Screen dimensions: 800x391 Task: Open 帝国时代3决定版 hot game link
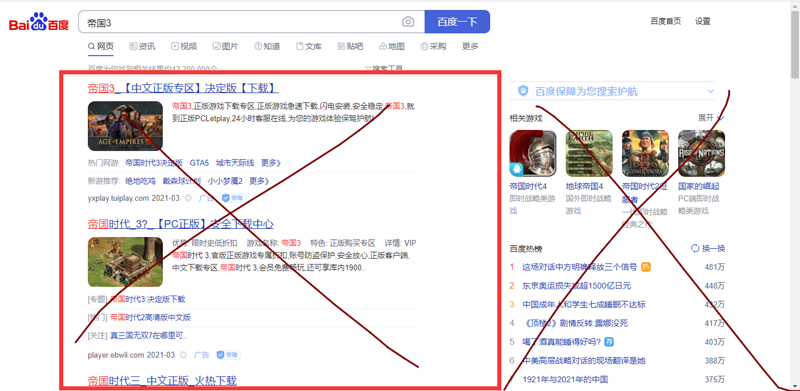click(154, 163)
